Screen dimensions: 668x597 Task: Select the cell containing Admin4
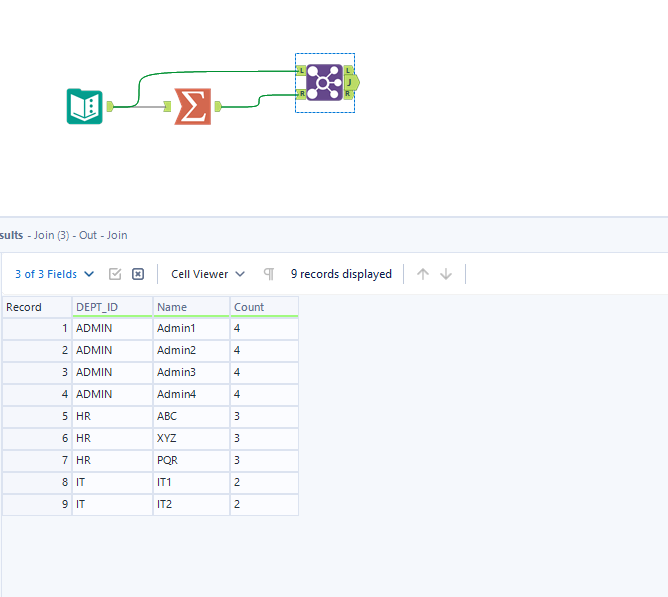pyautogui.click(x=191, y=395)
